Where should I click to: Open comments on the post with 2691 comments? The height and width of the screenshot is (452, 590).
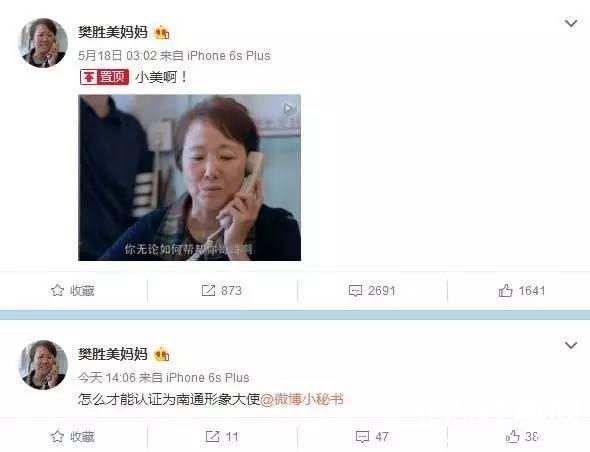372,291
